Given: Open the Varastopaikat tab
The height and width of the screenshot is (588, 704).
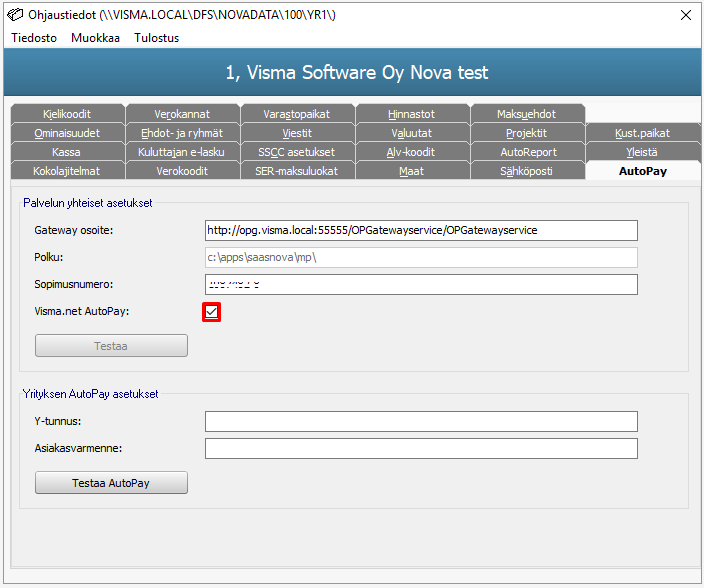Looking at the screenshot, I should click(x=297, y=114).
